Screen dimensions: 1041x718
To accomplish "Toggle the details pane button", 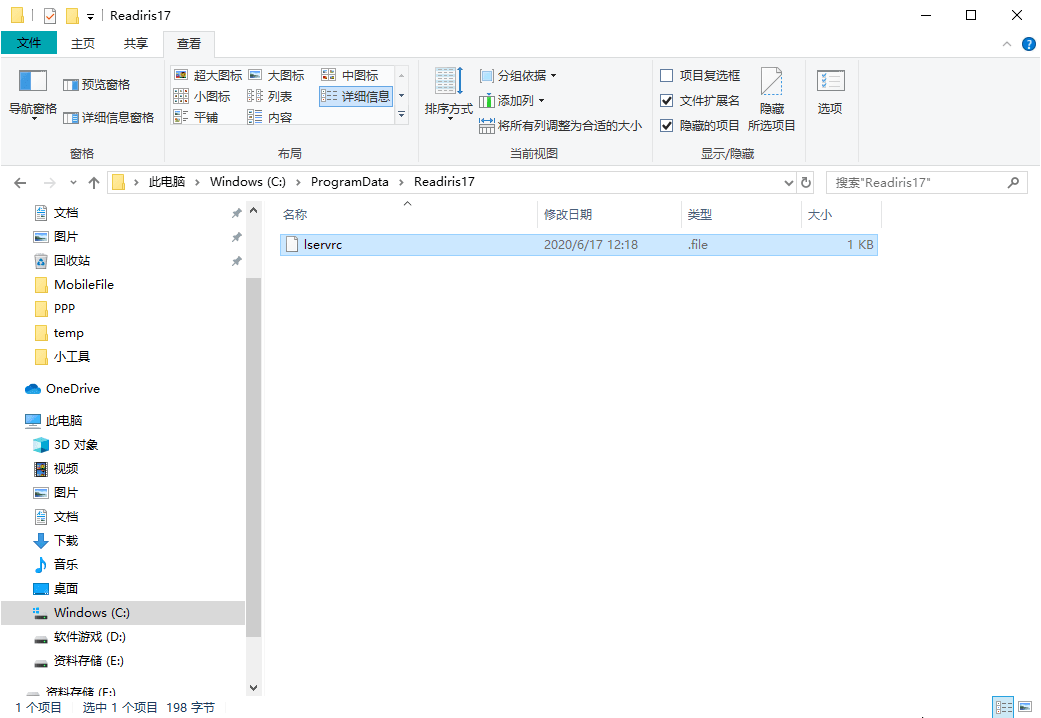I will (x=108, y=118).
